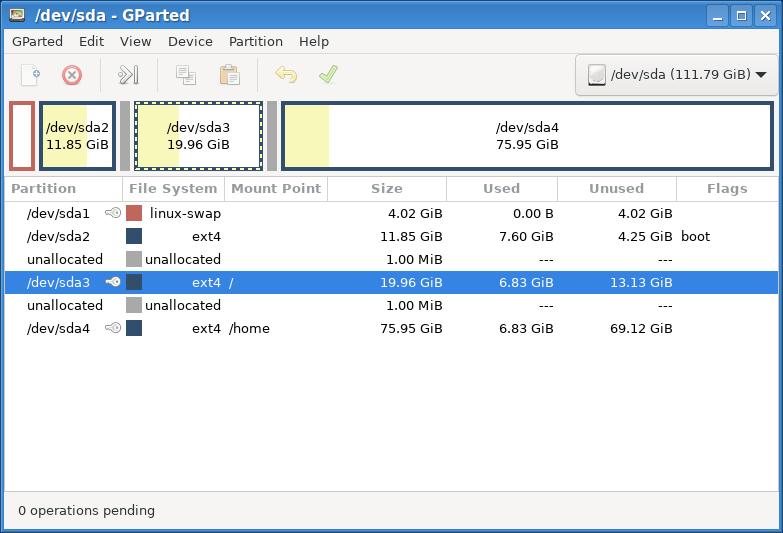783x533 pixels.
Task: Click the Delete partition red X icon
Action: [72, 75]
